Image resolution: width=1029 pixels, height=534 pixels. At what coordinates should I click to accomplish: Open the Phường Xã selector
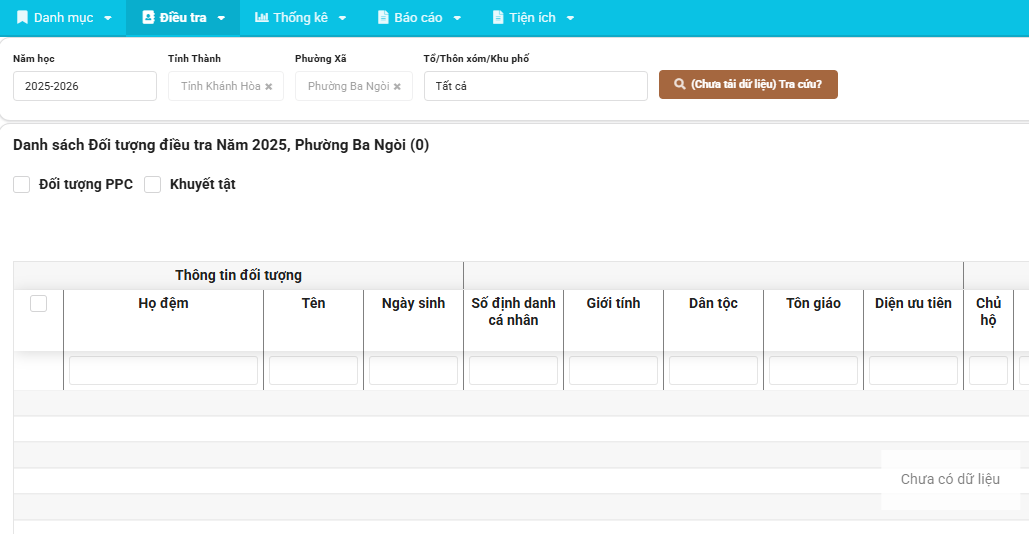point(354,86)
